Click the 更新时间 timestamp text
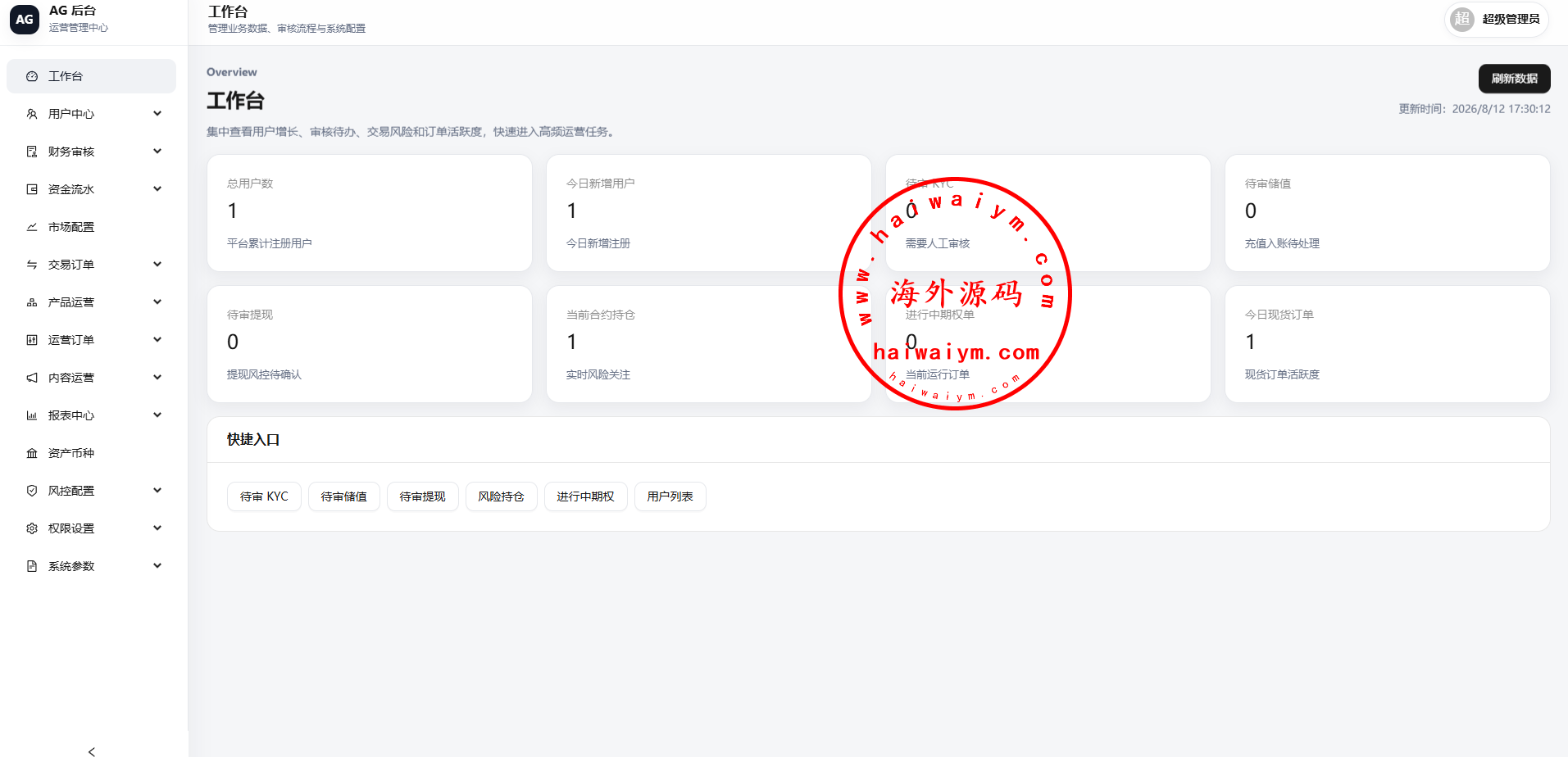1568x757 pixels. point(1475,109)
